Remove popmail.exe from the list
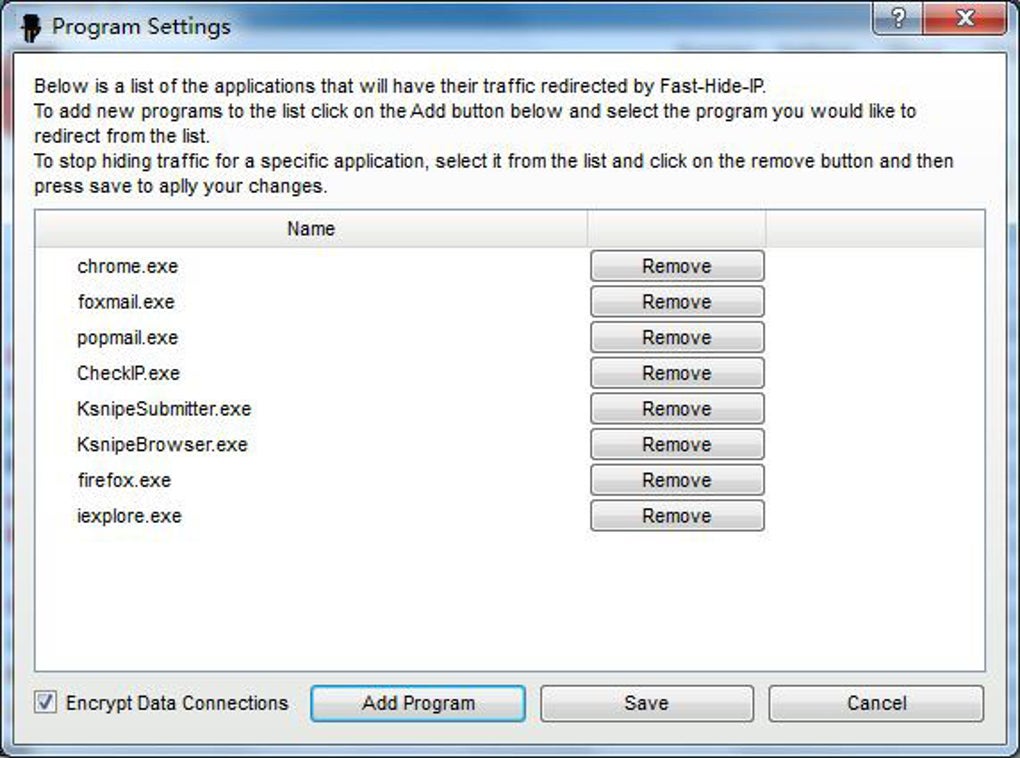The height and width of the screenshot is (758, 1020). click(x=677, y=338)
